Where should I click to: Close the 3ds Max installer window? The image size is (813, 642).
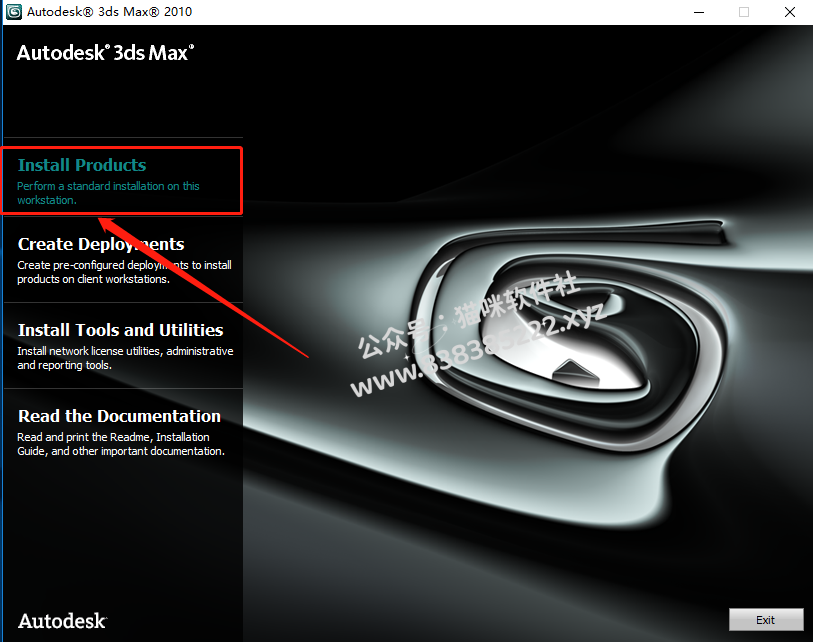[790, 12]
